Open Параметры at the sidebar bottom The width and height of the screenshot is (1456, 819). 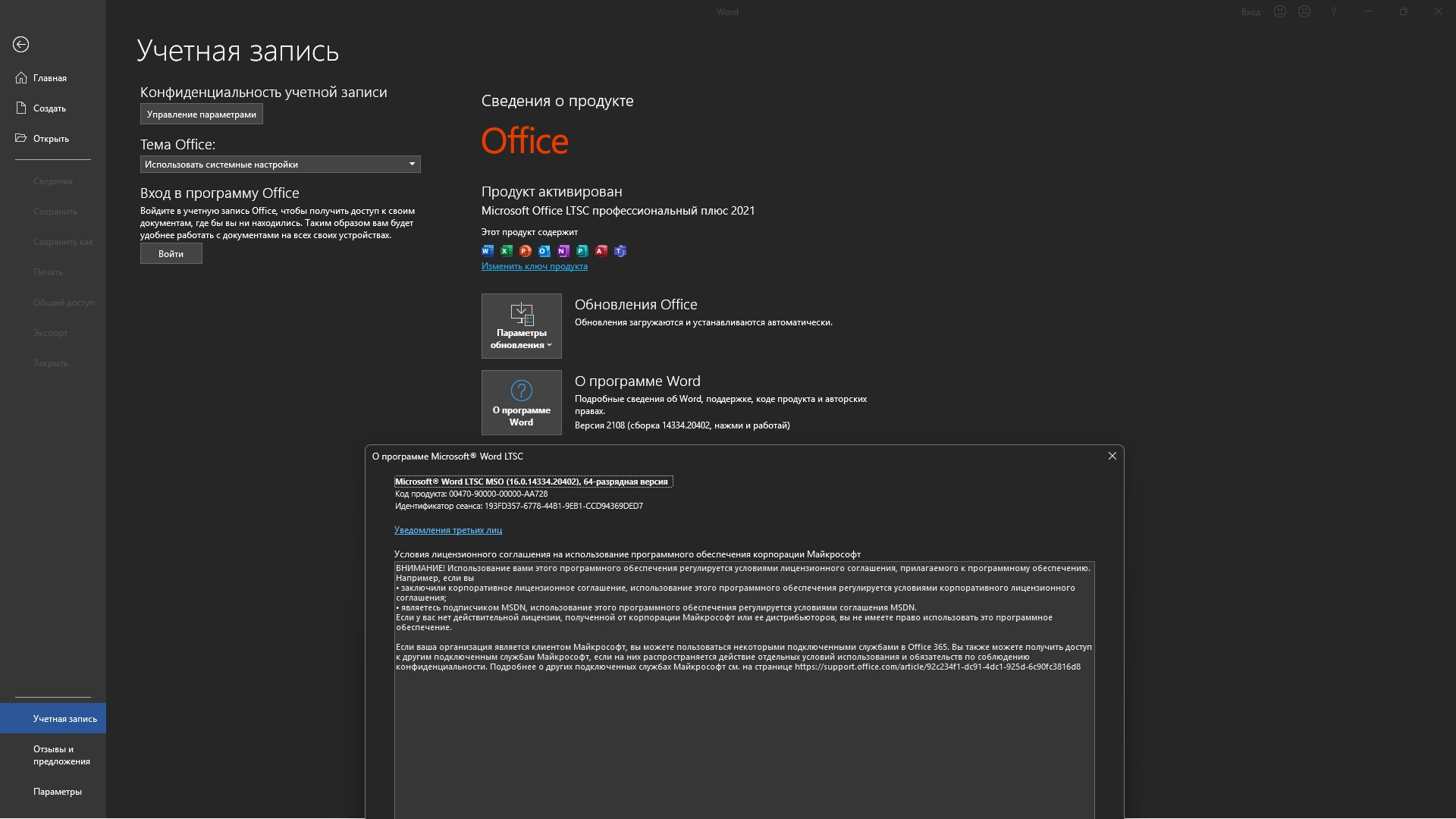point(58,792)
